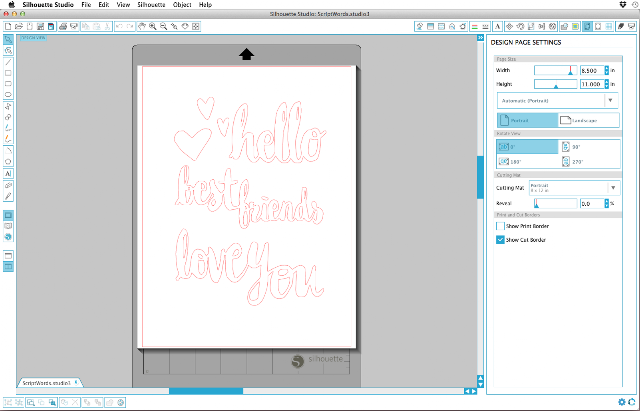Uncheck the Show Cut Border checkbox
640x411 pixels.
tap(501, 240)
